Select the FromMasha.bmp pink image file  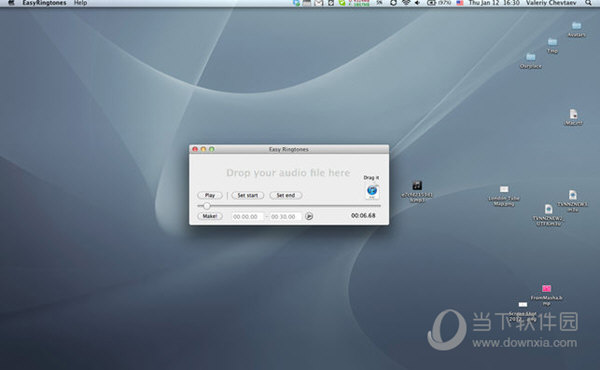coord(546,294)
